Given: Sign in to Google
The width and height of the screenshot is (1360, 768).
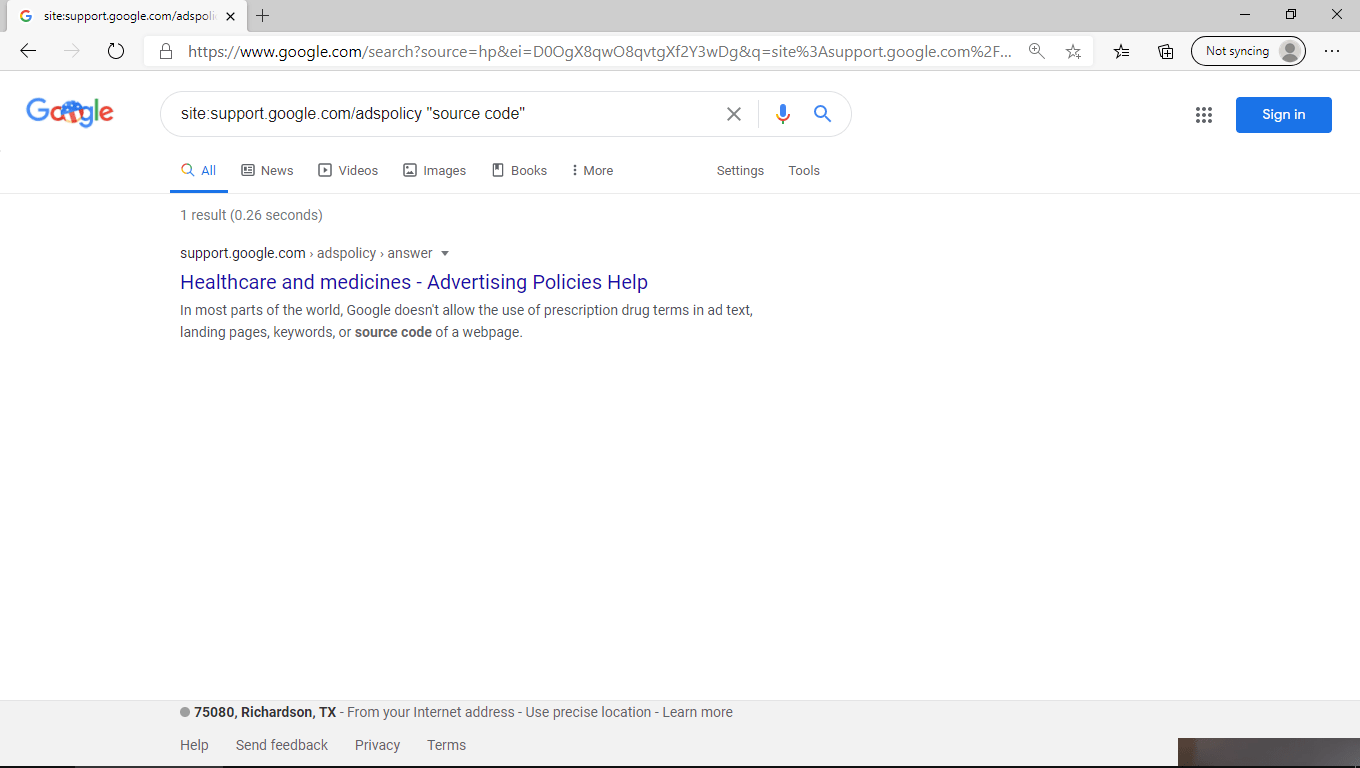Looking at the screenshot, I should [x=1283, y=114].
